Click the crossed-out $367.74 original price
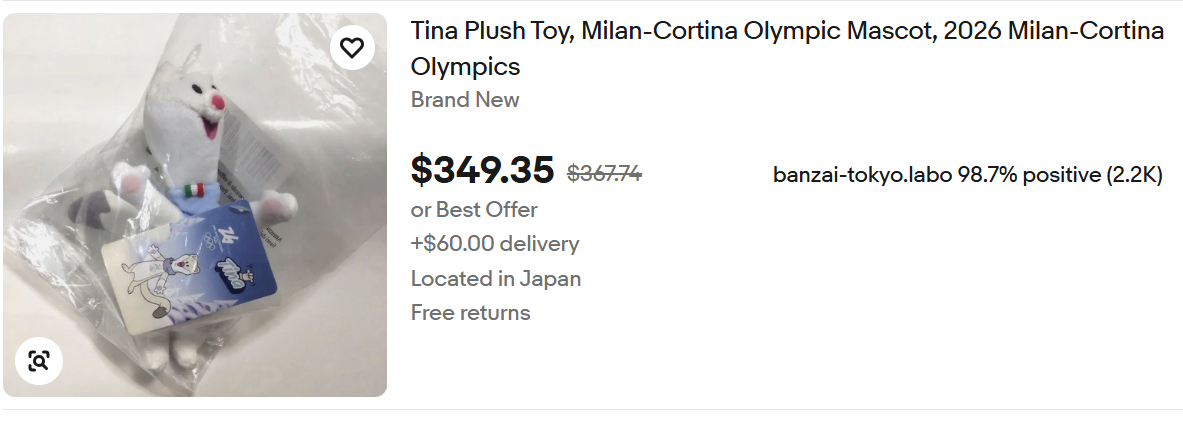This screenshot has height=421, width=1183. click(604, 173)
